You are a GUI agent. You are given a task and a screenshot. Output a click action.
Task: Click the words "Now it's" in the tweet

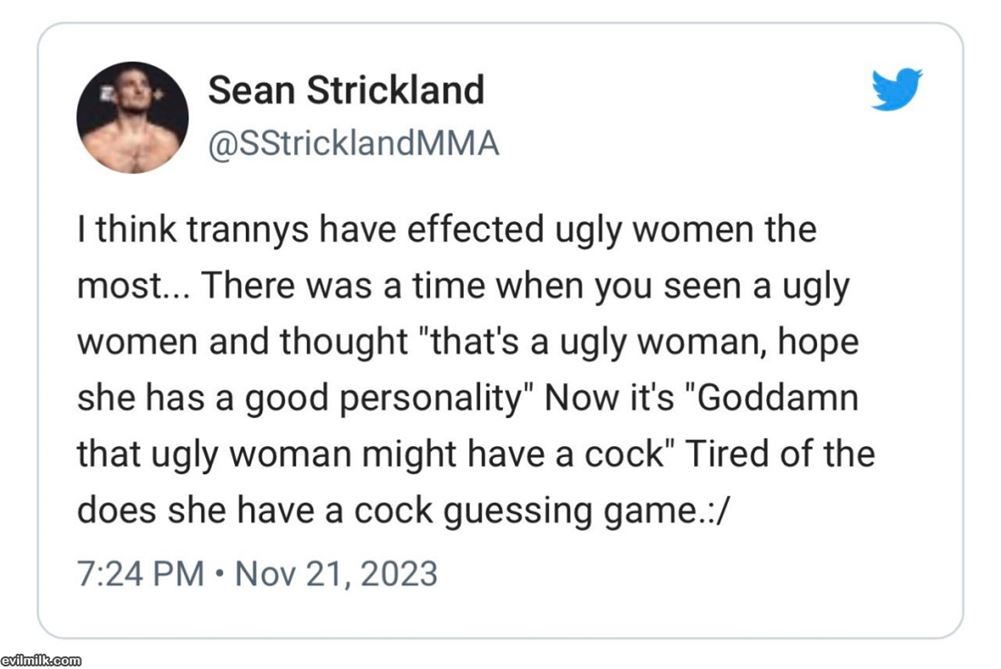(x=610, y=398)
